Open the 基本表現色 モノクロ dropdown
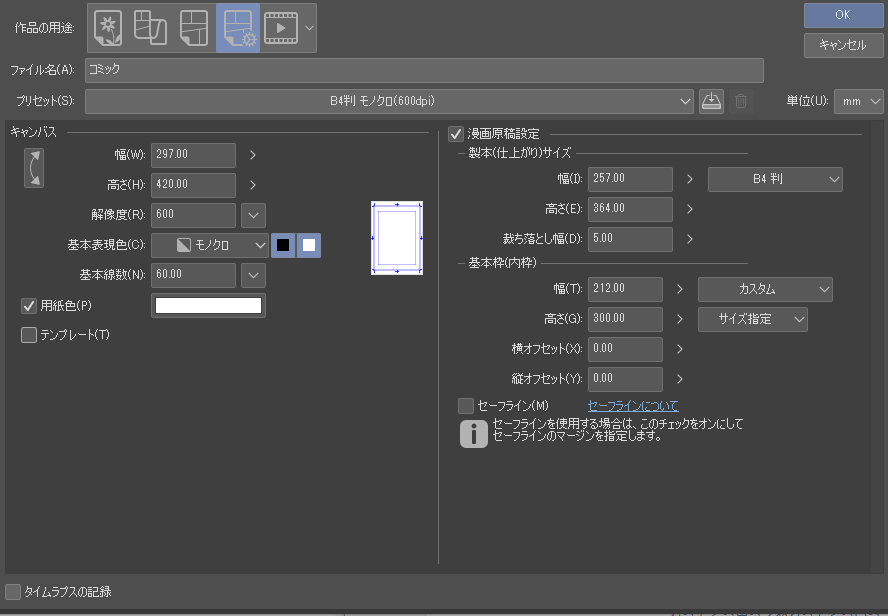 (x=210, y=245)
